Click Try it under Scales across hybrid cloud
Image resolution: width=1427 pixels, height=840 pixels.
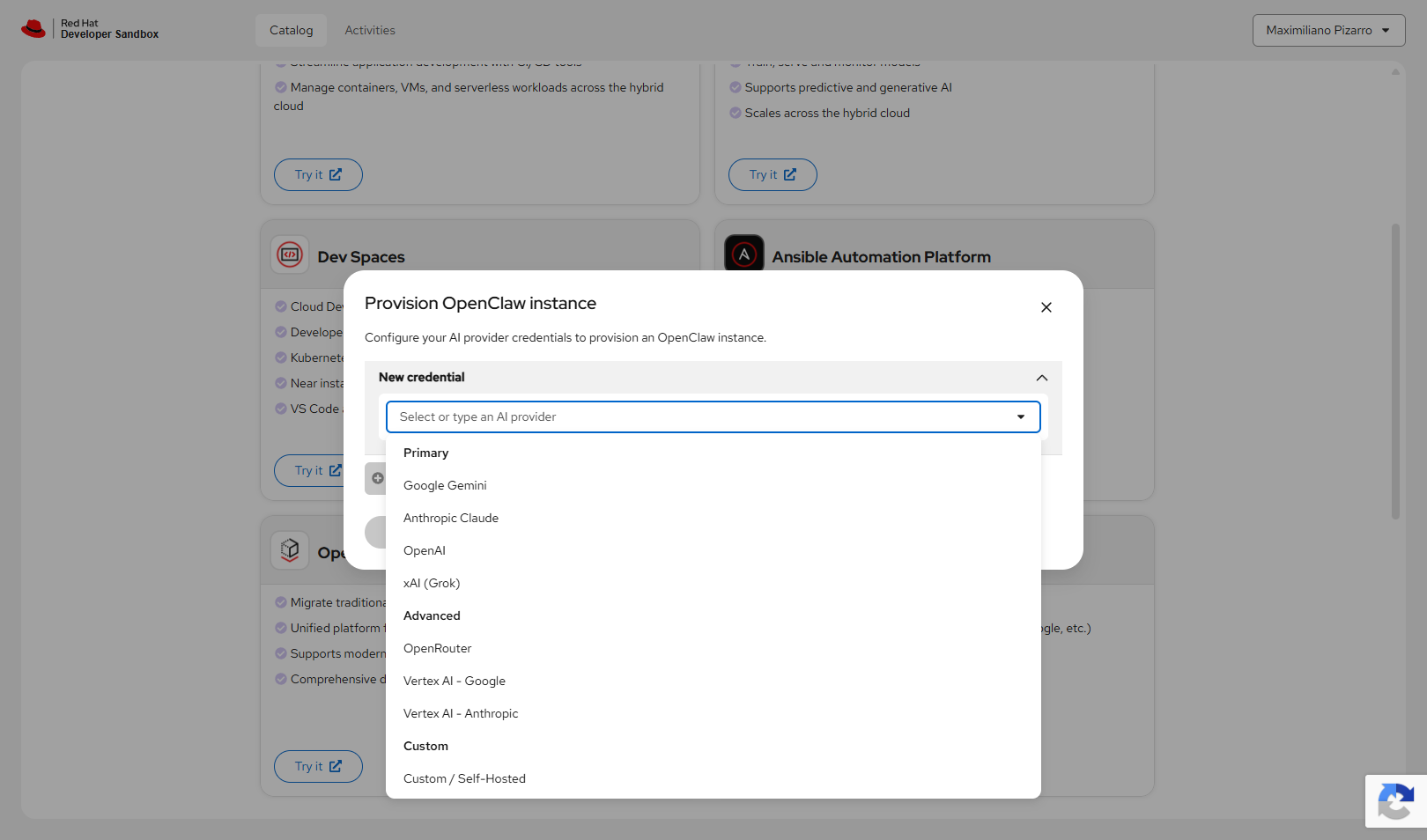pyautogui.click(x=773, y=174)
